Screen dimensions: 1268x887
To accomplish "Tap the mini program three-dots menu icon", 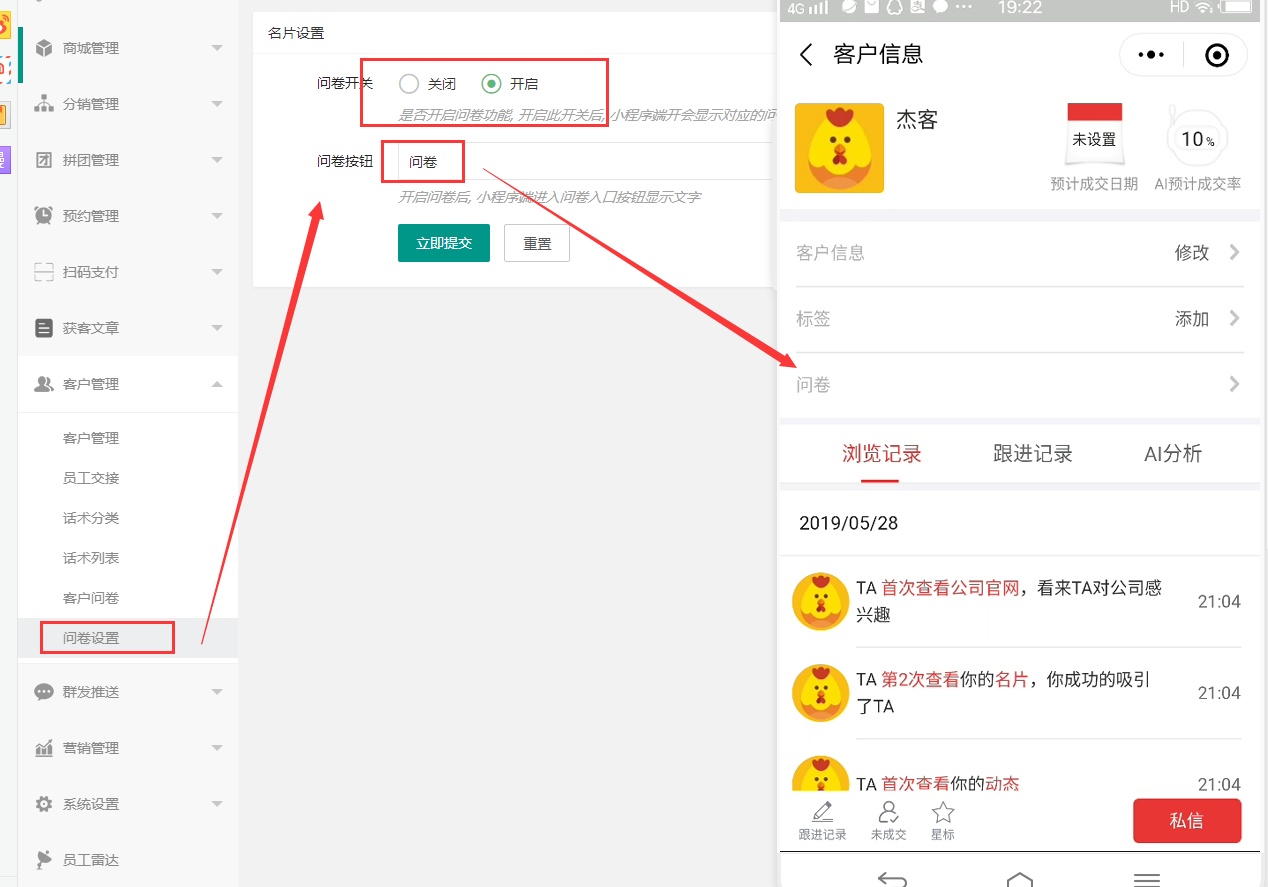I will 1152,56.
